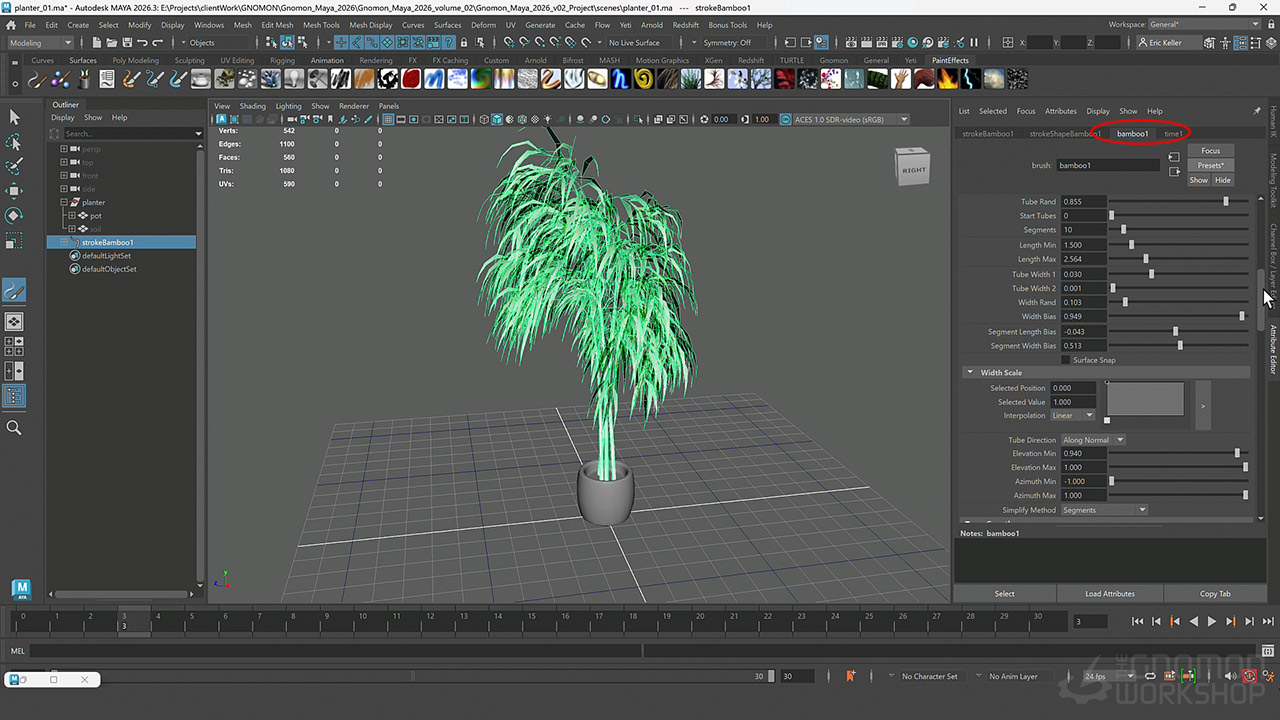
Task: Click the Load Attributes button
Action: point(1109,594)
